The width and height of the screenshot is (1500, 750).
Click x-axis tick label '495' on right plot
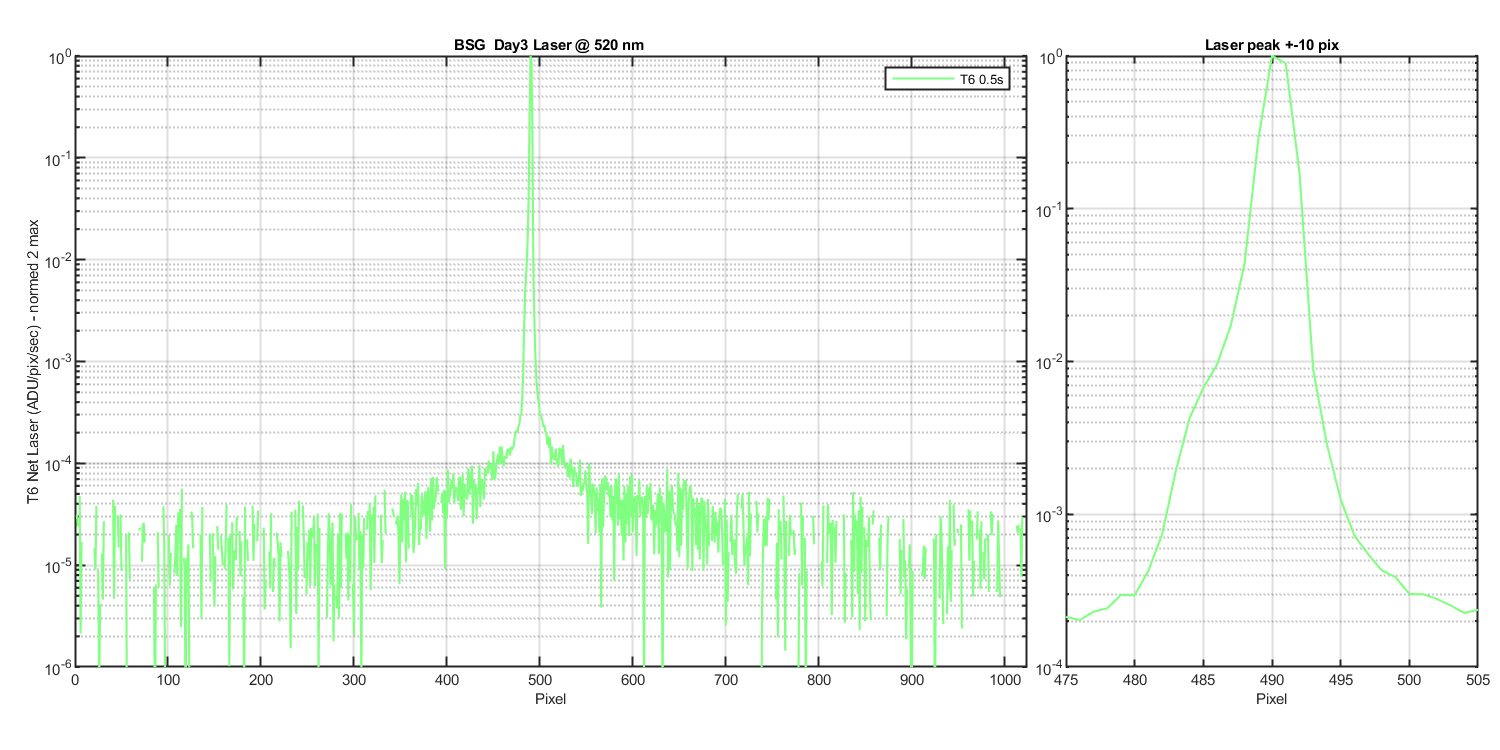1340,680
